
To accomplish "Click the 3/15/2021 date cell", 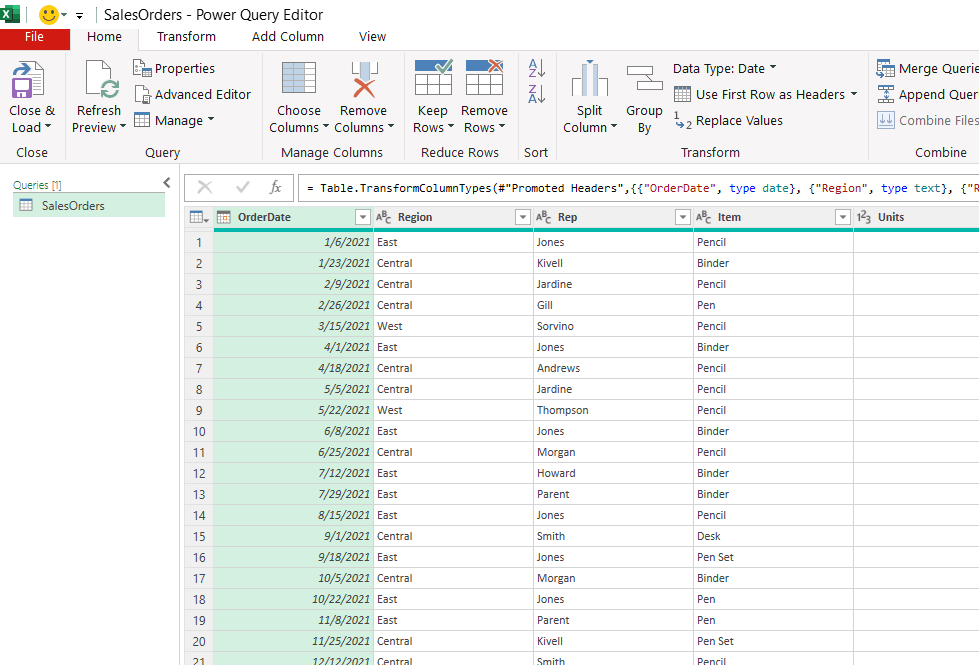I will point(293,326).
